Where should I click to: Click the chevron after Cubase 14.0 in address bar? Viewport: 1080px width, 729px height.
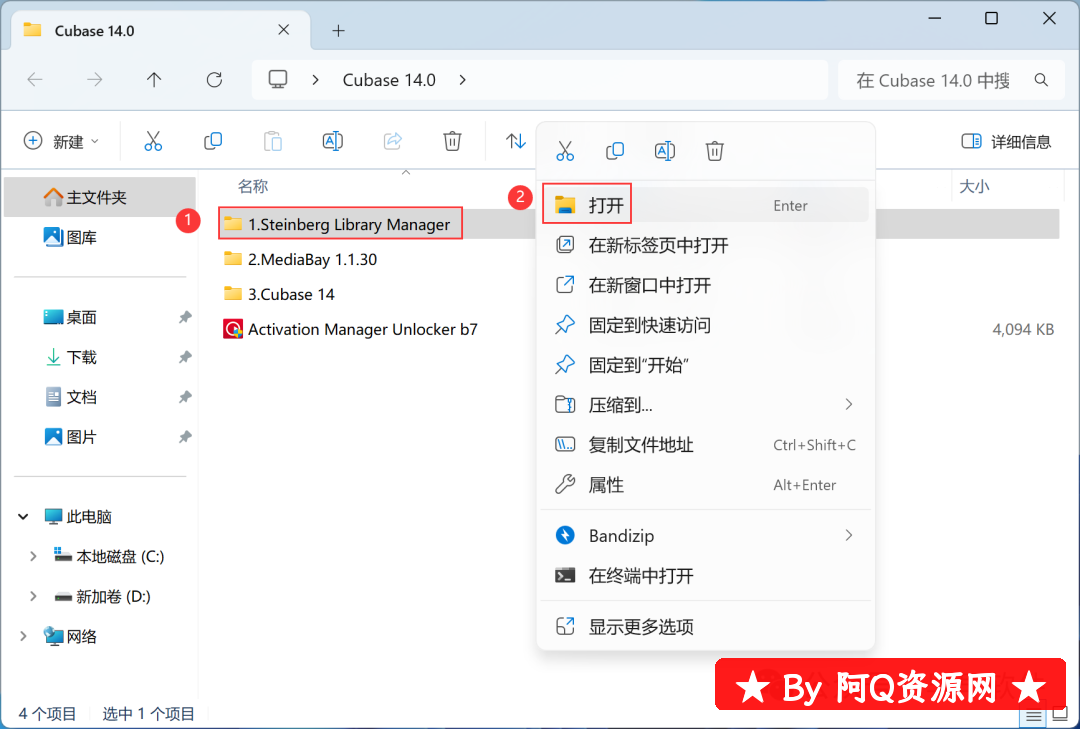tap(463, 80)
